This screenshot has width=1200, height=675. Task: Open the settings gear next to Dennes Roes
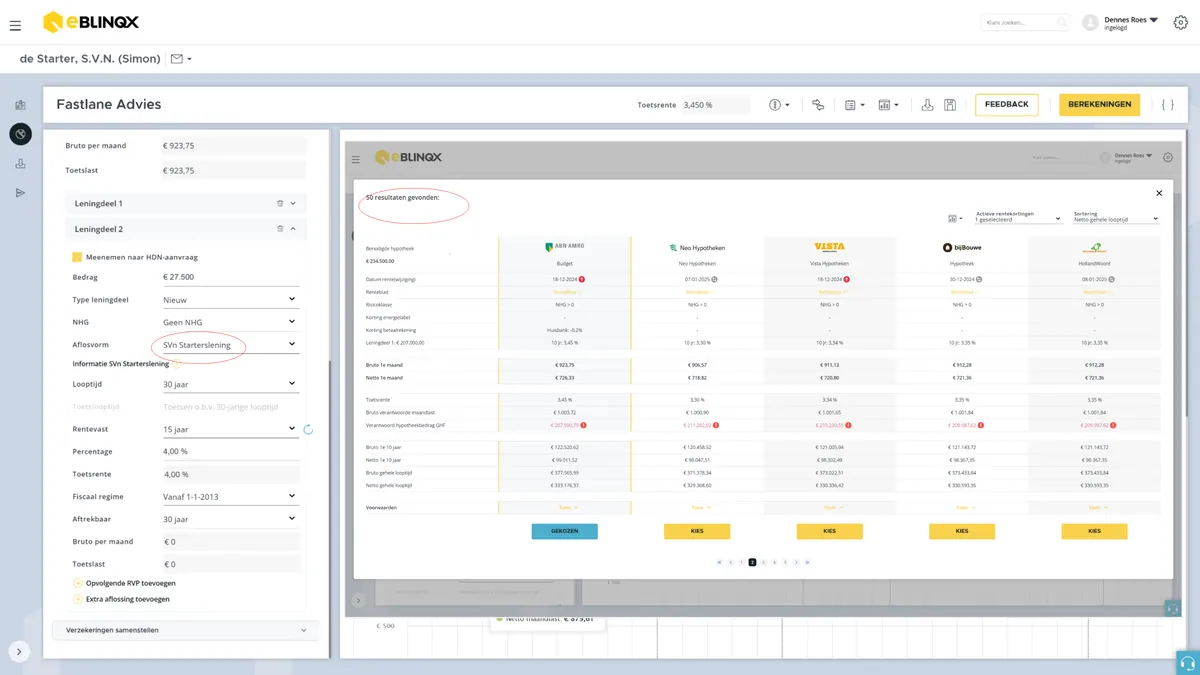(x=1180, y=23)
